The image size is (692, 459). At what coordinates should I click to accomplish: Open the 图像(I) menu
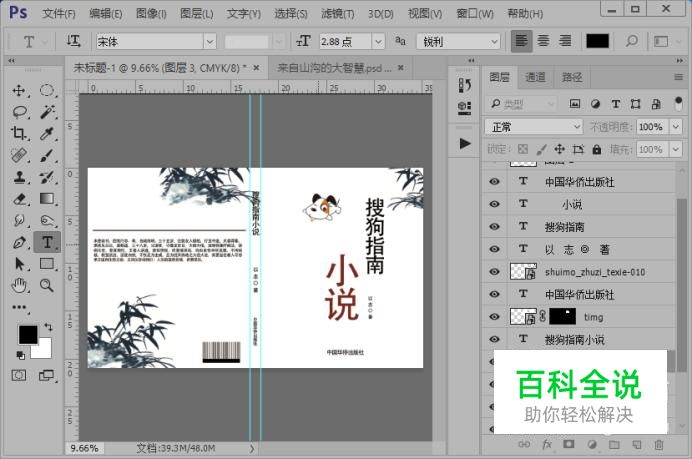[151, 14]
